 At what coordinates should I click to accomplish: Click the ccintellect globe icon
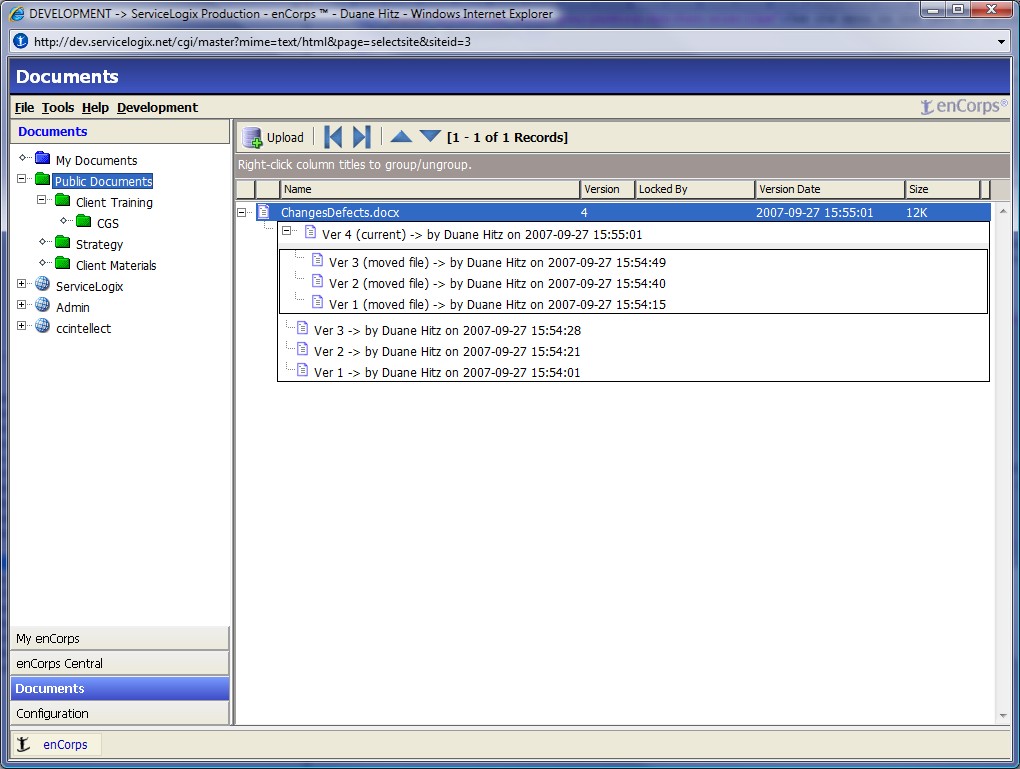[42, 325]
